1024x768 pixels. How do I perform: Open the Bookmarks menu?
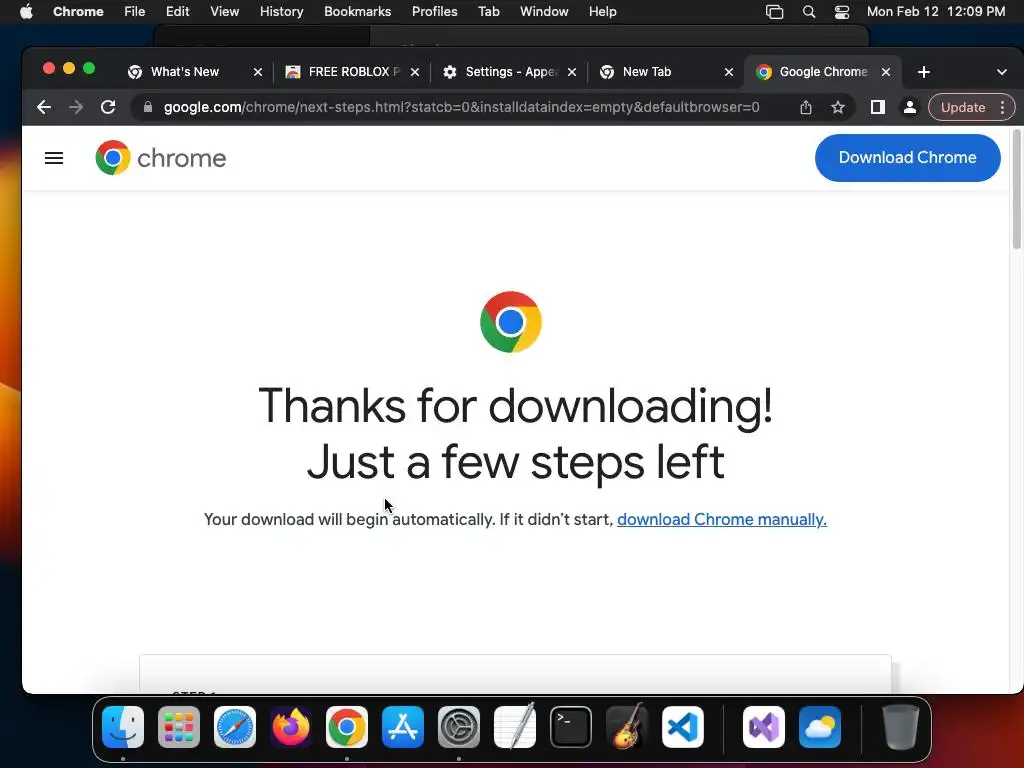357,12
